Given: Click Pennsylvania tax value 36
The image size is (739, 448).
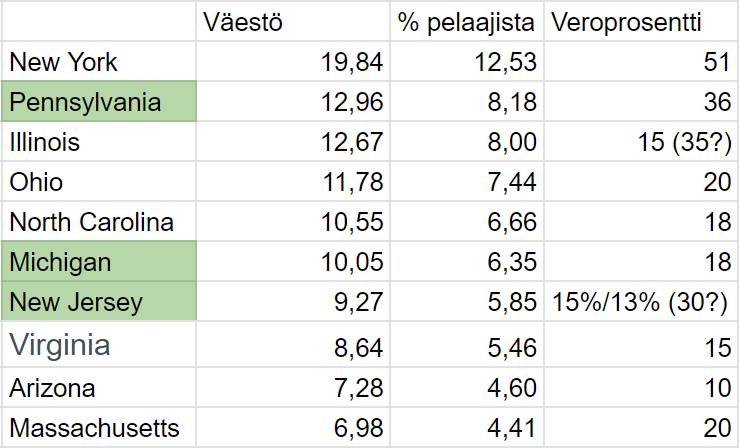Looking at the screenshot, I should (641, 101).
